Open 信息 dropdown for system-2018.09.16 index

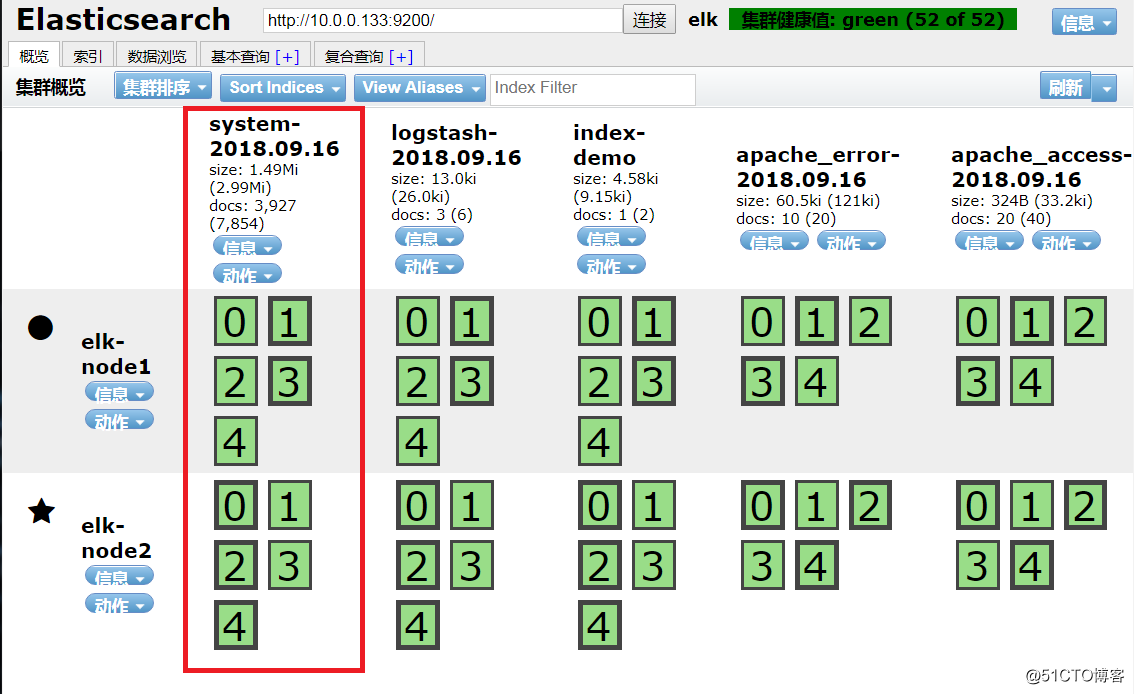[247, 247]
